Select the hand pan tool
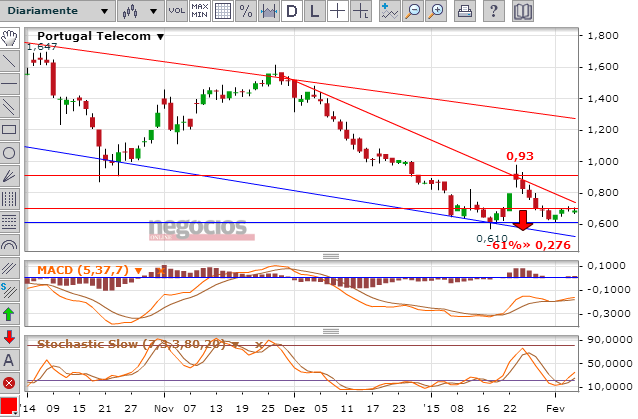This screenshot has width=638, height=419. 9,38
